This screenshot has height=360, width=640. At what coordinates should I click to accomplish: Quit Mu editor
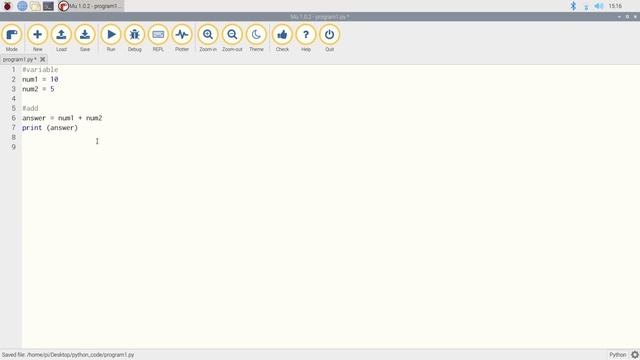tap(329, 38)
